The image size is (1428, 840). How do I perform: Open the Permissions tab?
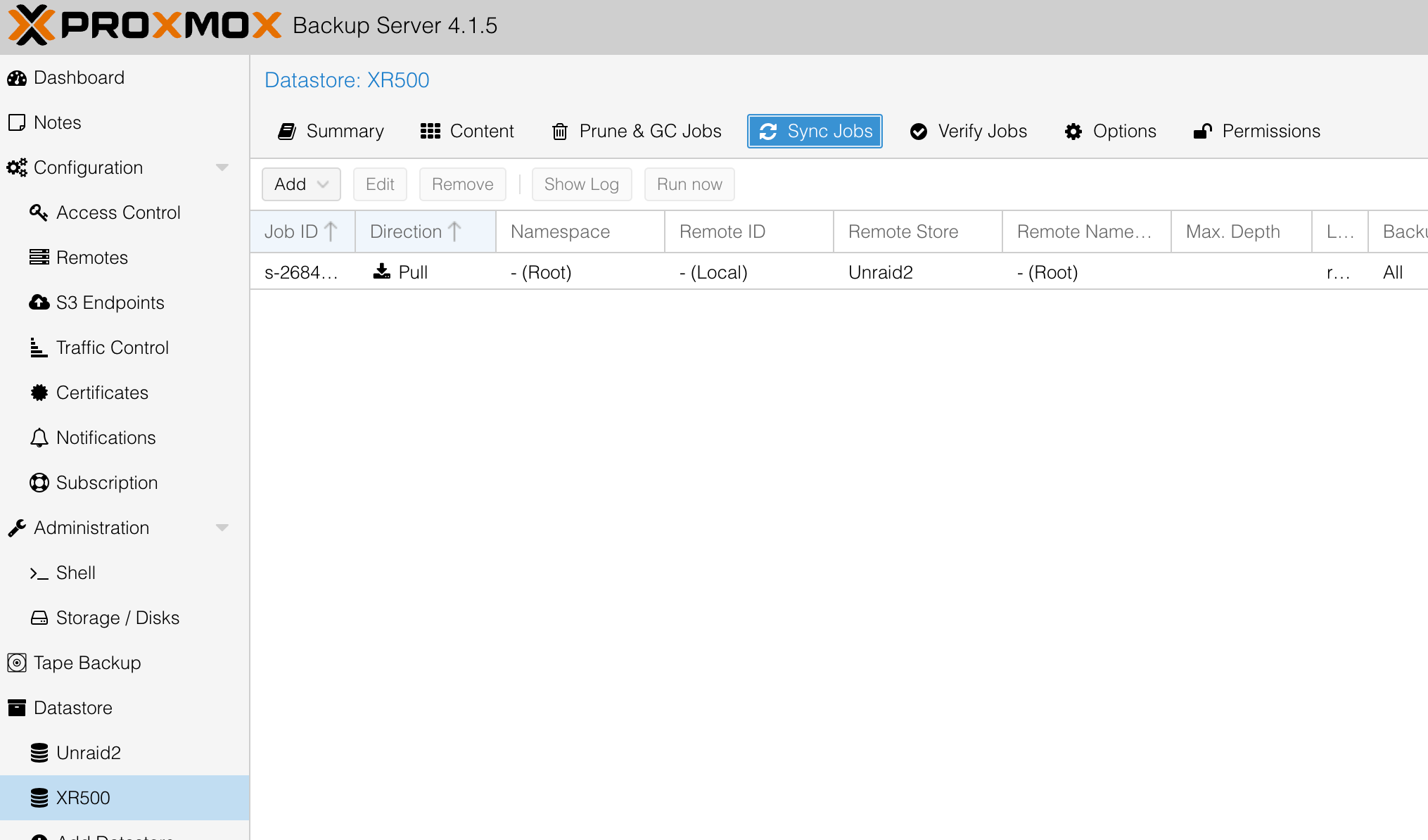point(1256,131)
